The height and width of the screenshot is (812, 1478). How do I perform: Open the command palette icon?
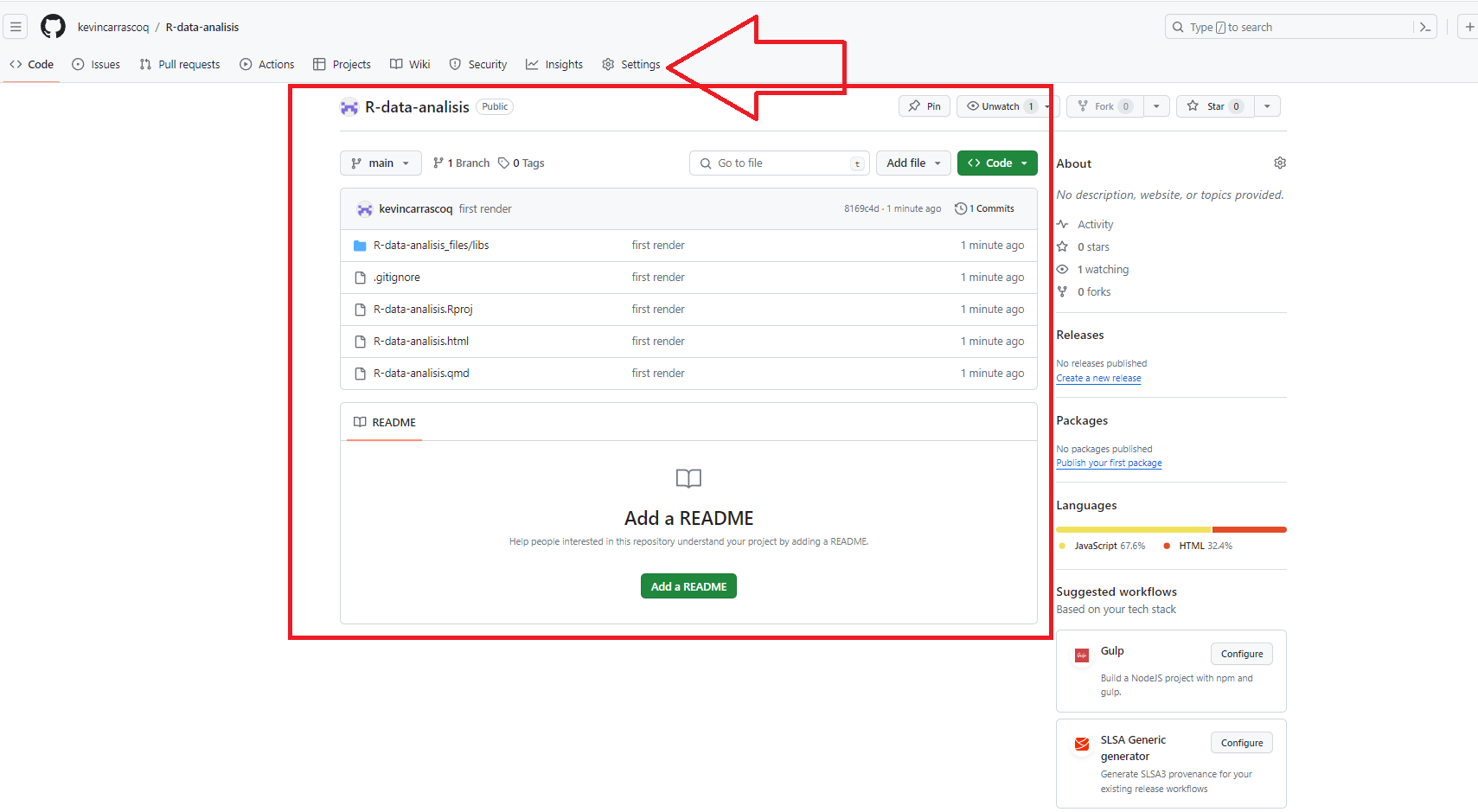(1425, 27)
